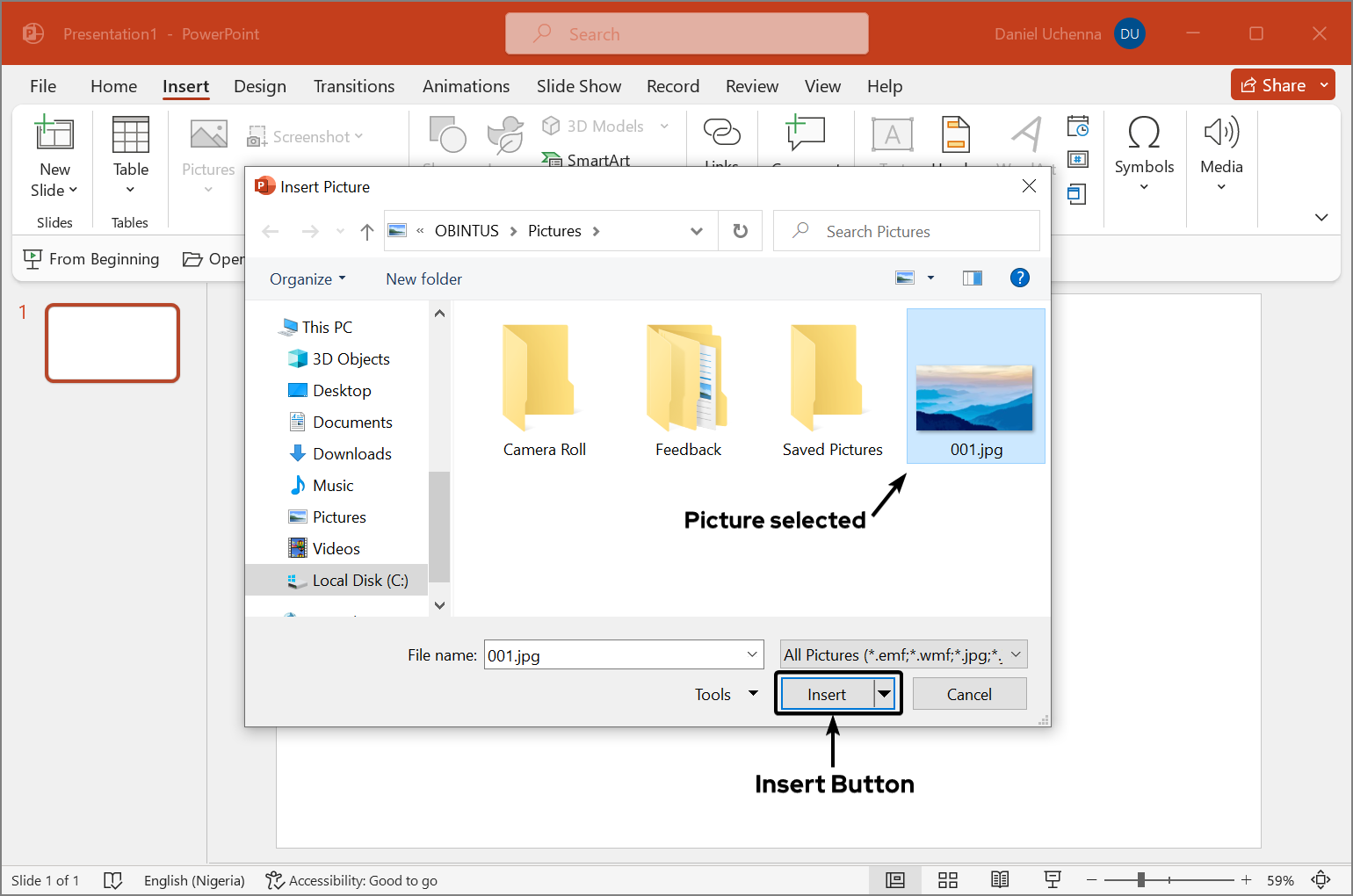Go up one folder level

pyautogui.click(x=367, y=232)
